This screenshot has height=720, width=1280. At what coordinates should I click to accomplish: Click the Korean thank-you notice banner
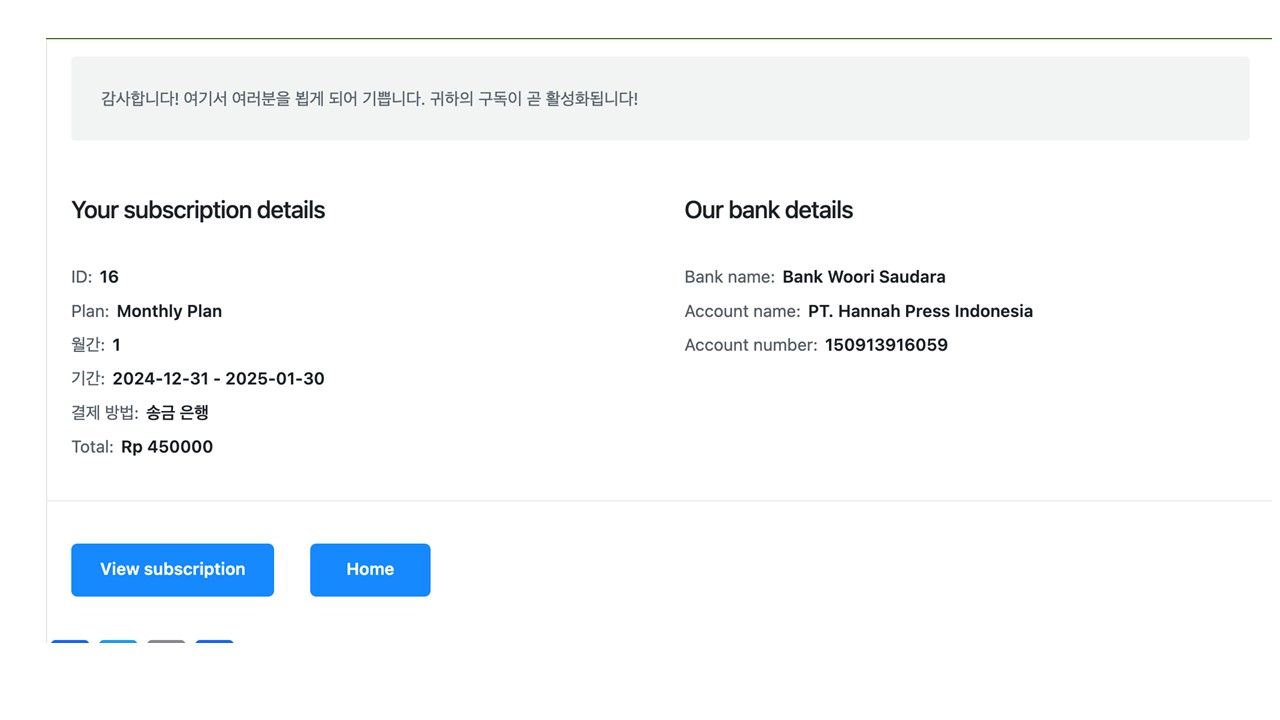click(x=660, y=99)
